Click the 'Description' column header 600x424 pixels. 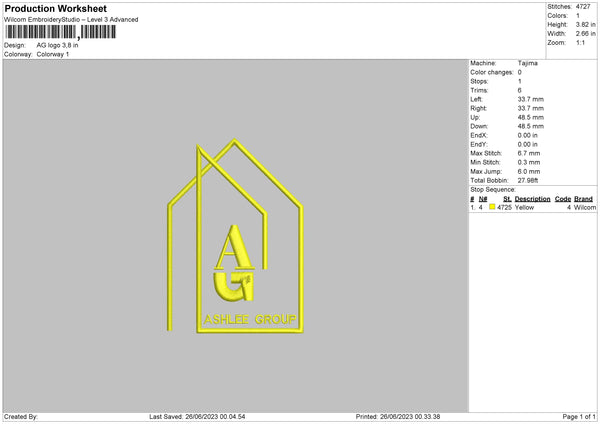532,199
